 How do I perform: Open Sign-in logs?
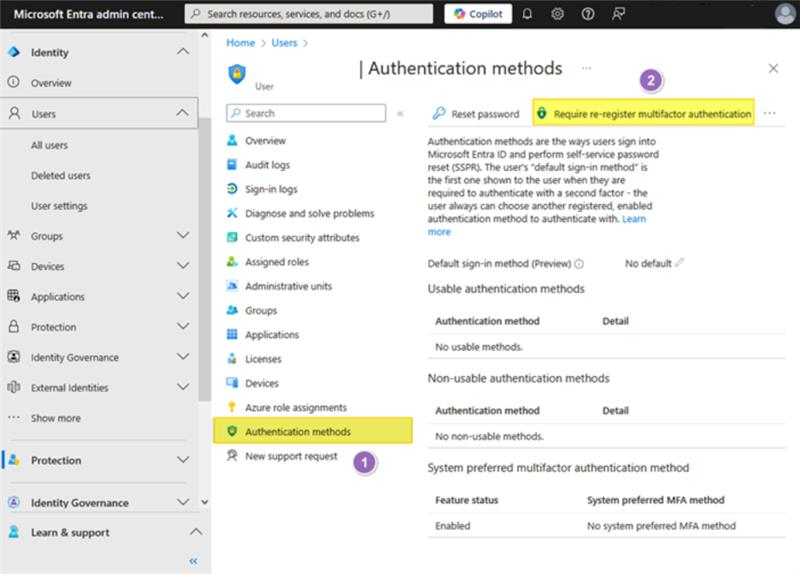(271, 189)
